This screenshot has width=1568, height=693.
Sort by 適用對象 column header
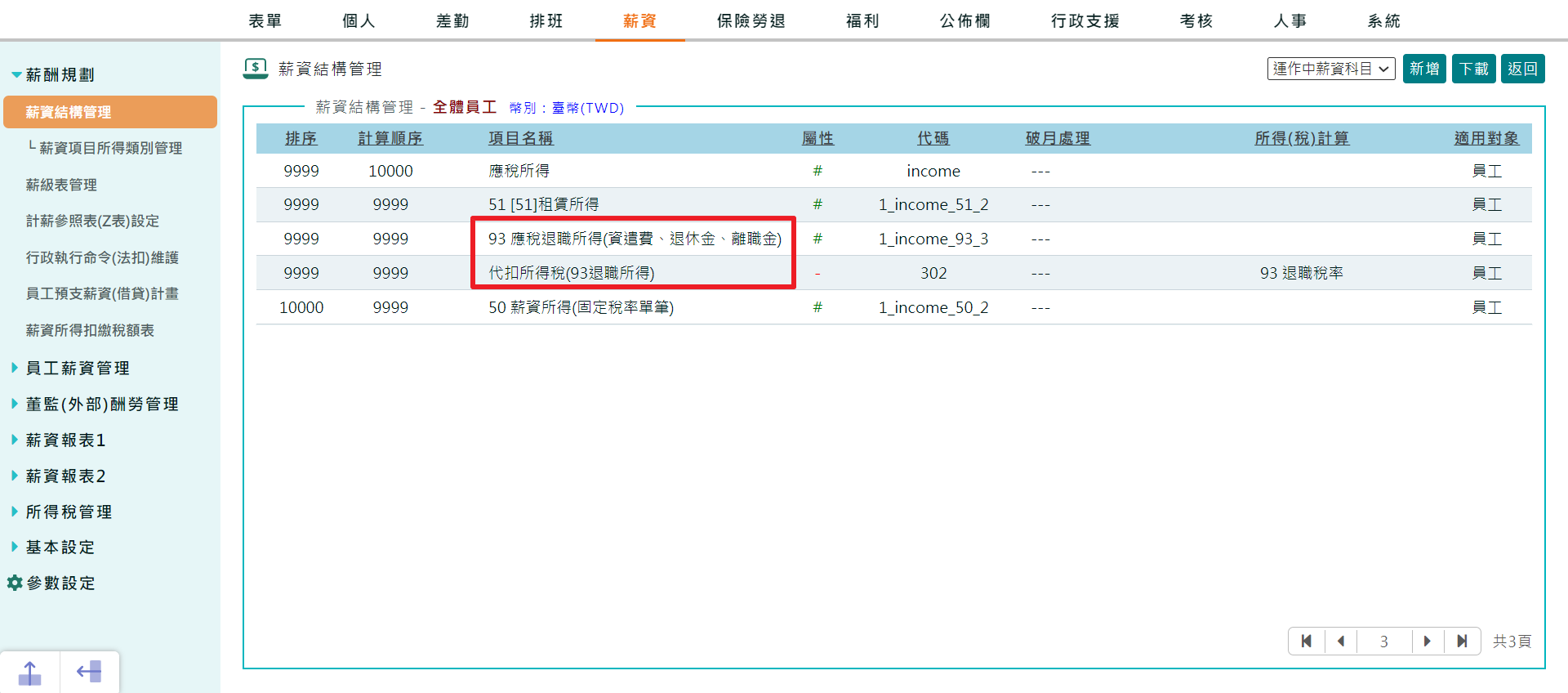point(1486,138)
